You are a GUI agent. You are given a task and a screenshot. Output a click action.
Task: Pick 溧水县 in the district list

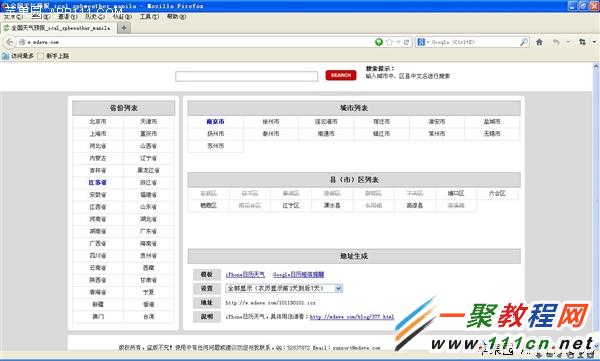[x=332, y=206]
